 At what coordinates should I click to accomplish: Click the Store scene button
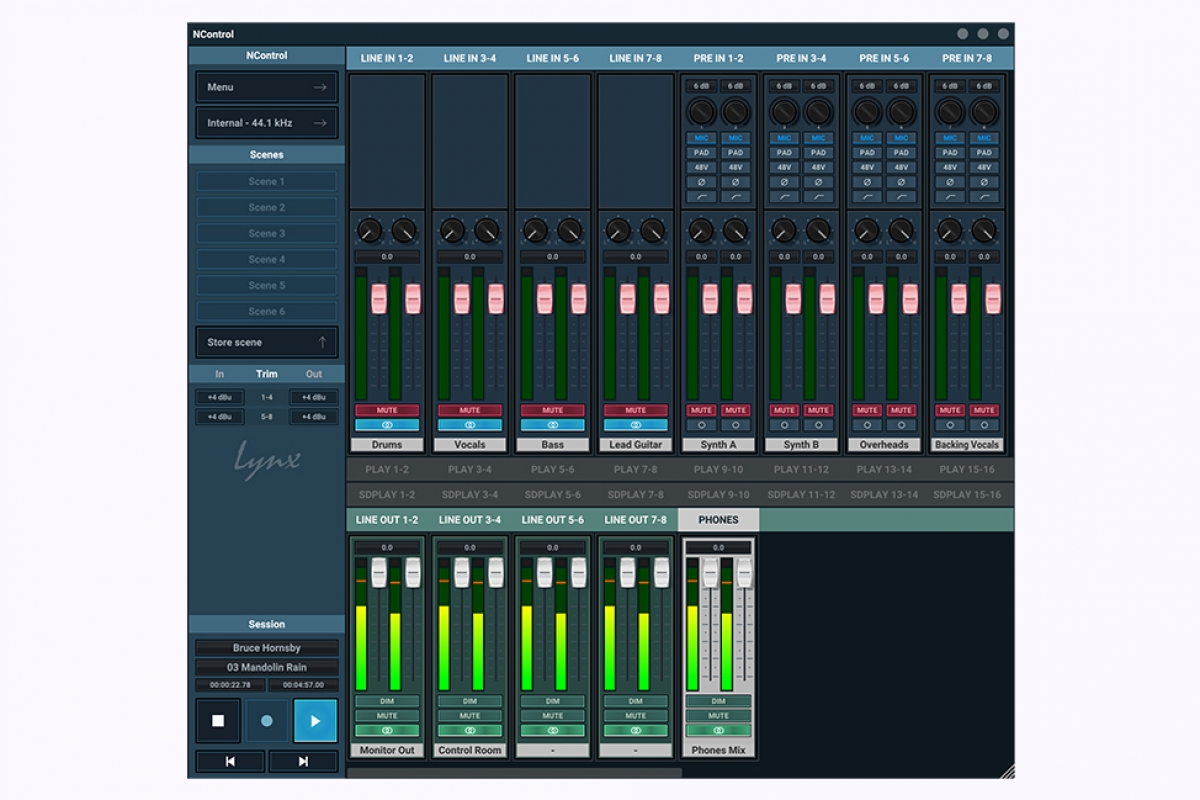pyautogui.click(x=267, y=342)
